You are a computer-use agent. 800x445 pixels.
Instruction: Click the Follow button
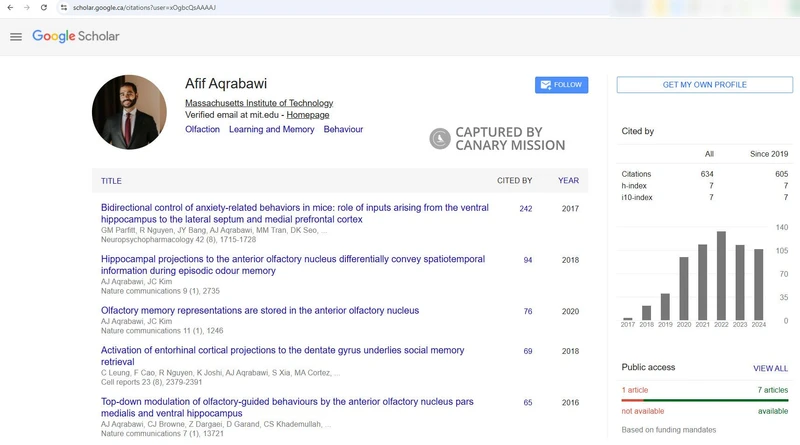pyautogui.click(x=561, y=85)
